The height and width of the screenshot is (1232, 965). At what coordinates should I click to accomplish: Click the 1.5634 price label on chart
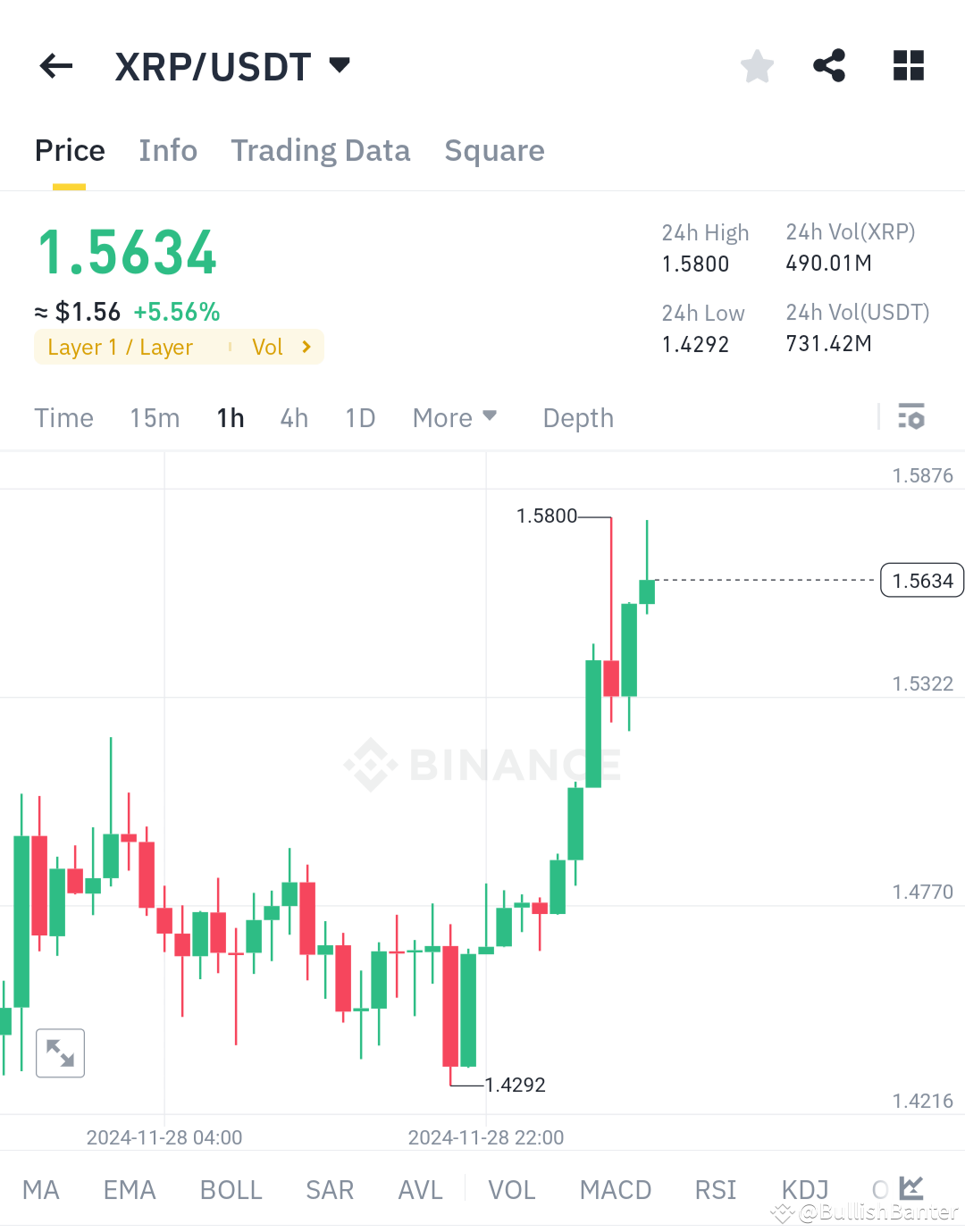point(922,580)
